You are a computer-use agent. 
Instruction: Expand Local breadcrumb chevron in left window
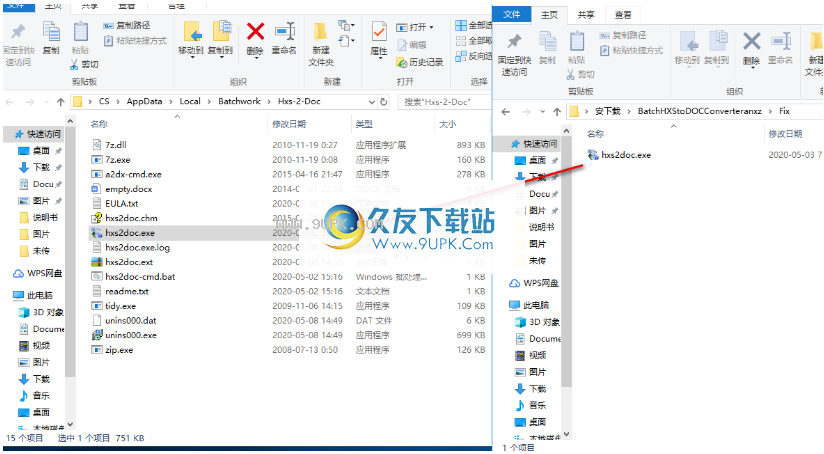coord(209,101)
